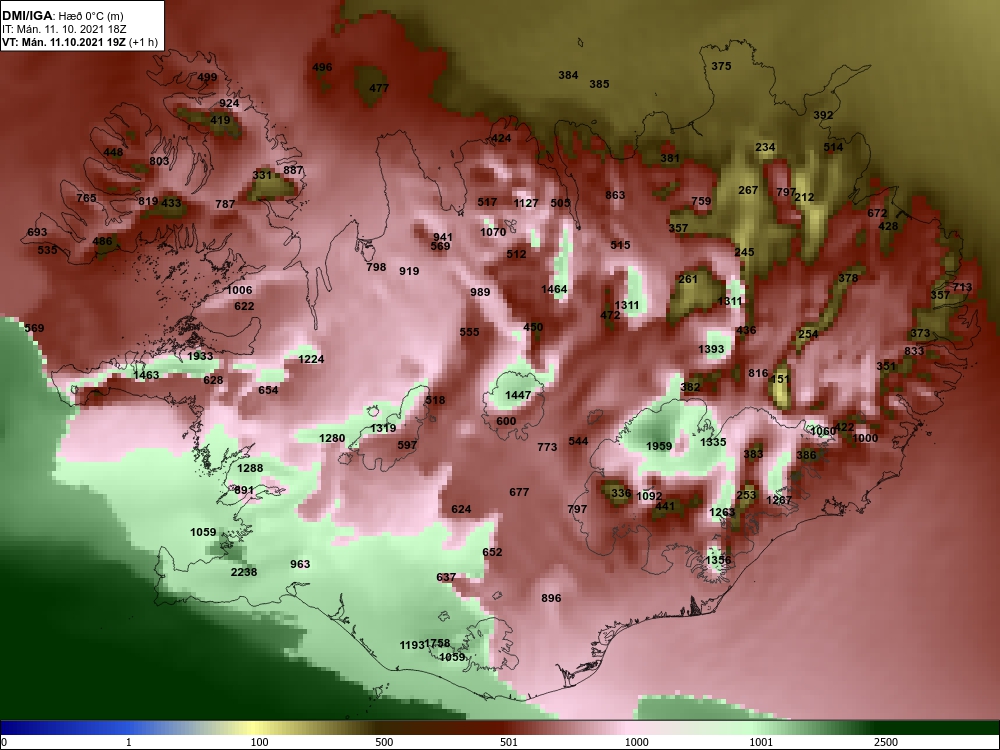
Task: Click the map value '234'
Action: click(x=765, y=147)
